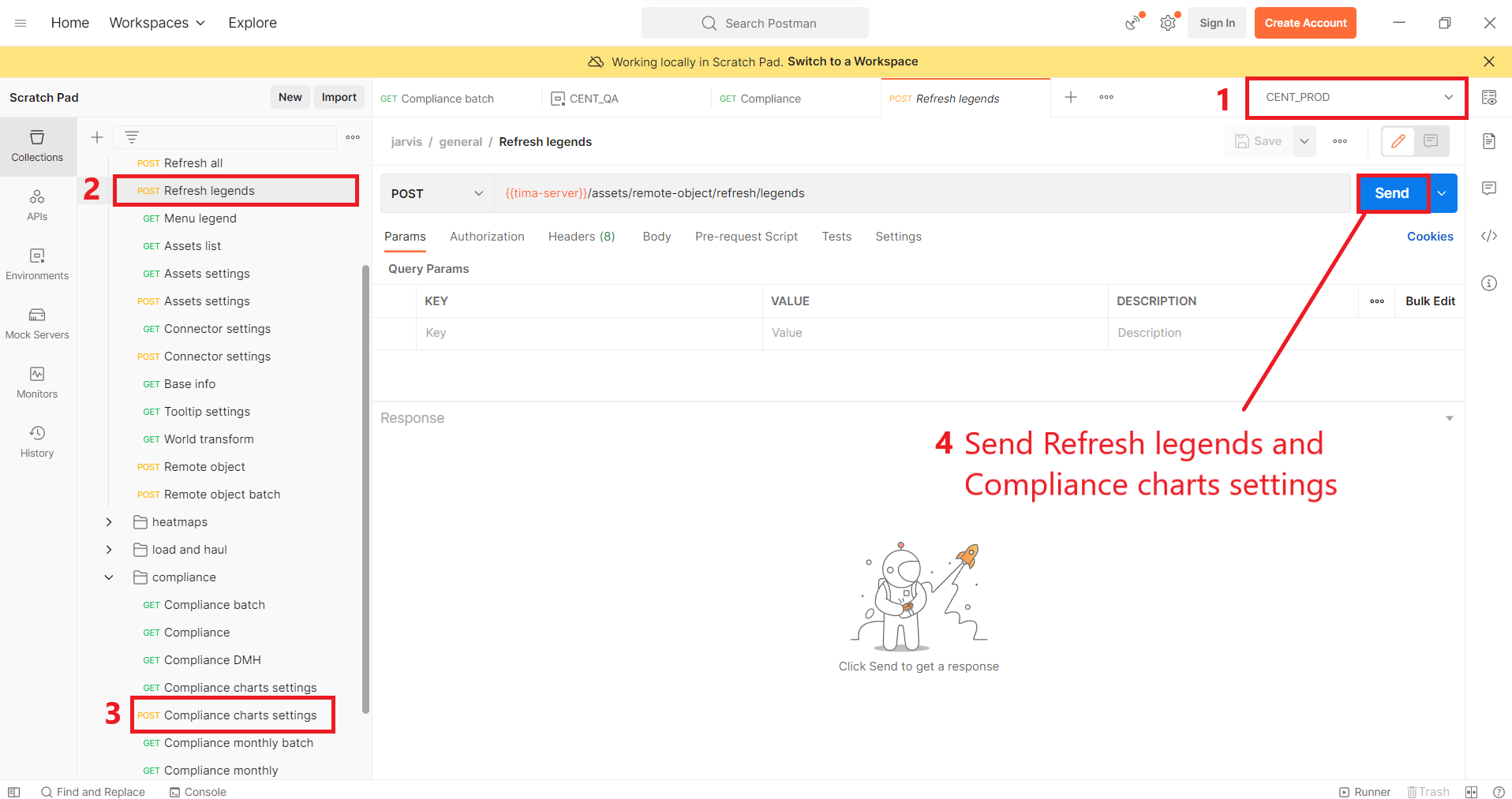This screenshot has width=1512, height=799.
Task: Click the capture requests satellite icon
Action: (1134, 23)
